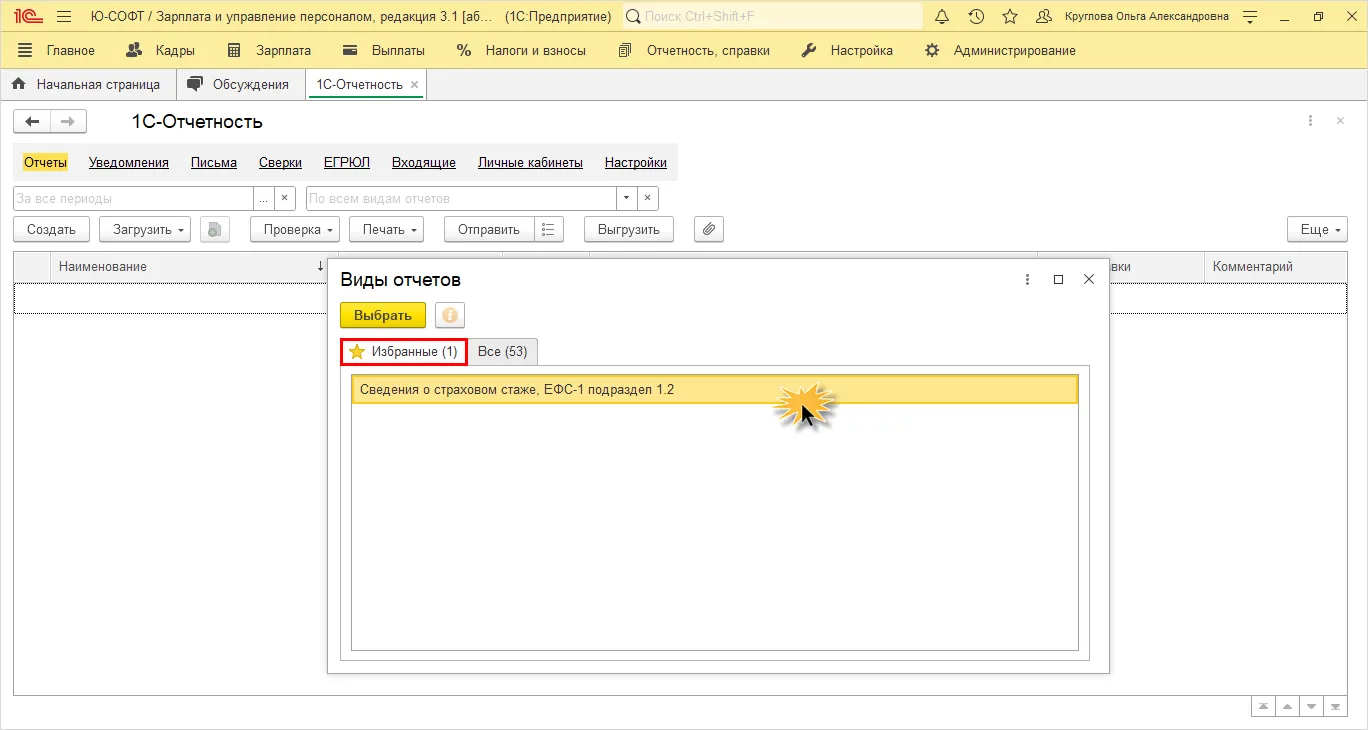Click the global search field
Image resolution: width=1368 pixels, height=730 pixels.
772,16
